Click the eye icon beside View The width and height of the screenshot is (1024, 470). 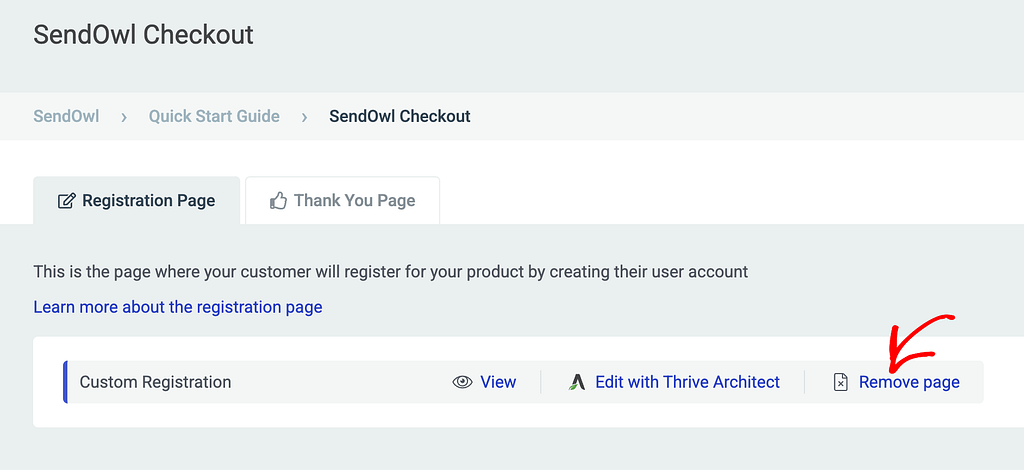(462, 382)
